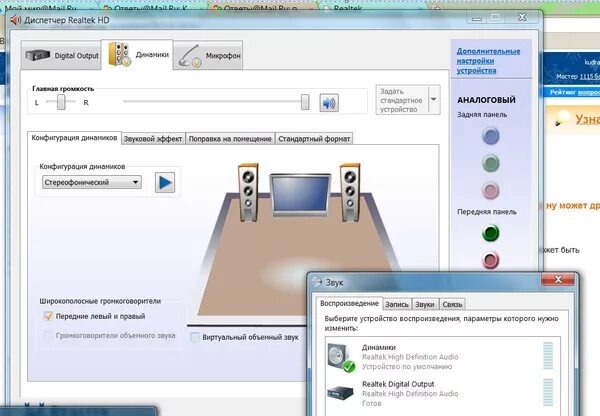
Task: Select 'Устройство по умолчанию' text row
Action: 407,367
